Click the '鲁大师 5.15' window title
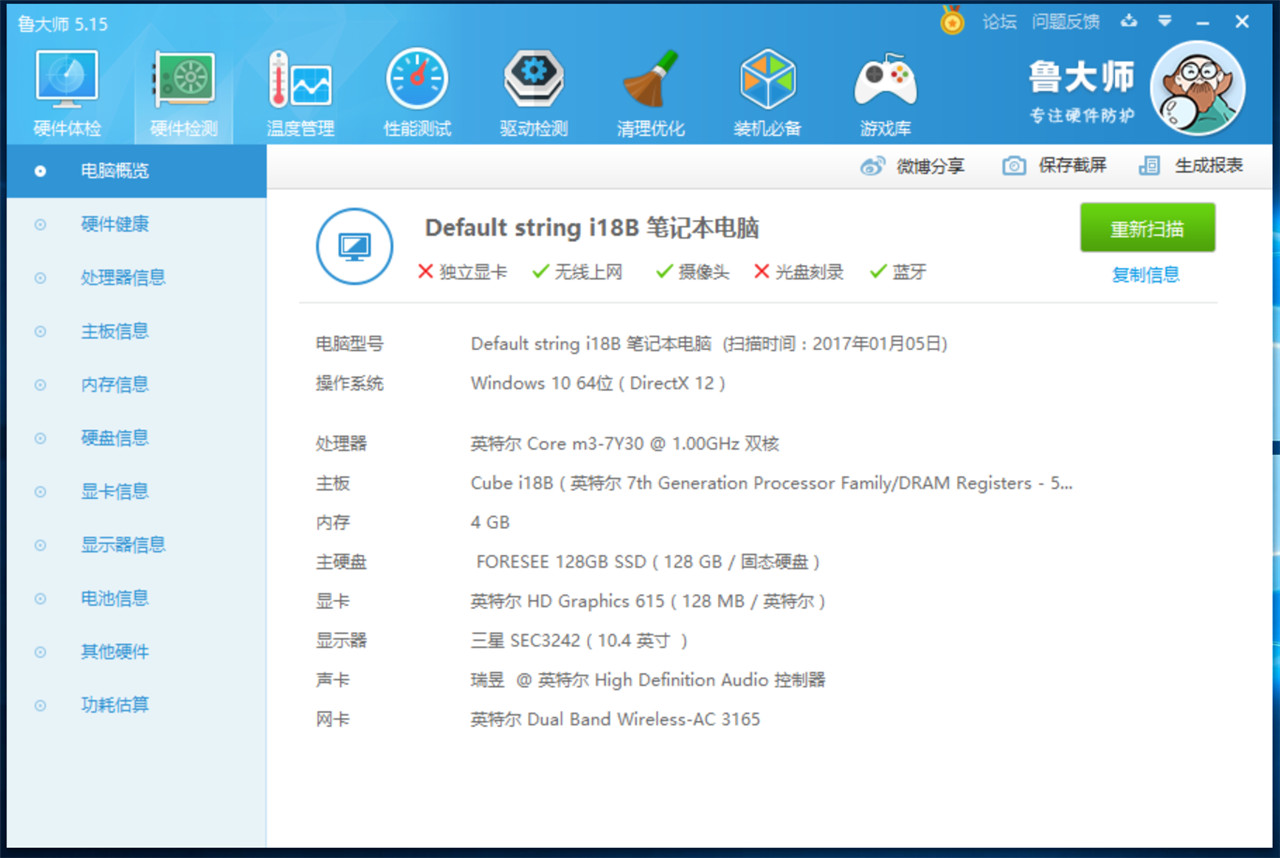Screen dimensions: 1280x858 click(62, 23)
